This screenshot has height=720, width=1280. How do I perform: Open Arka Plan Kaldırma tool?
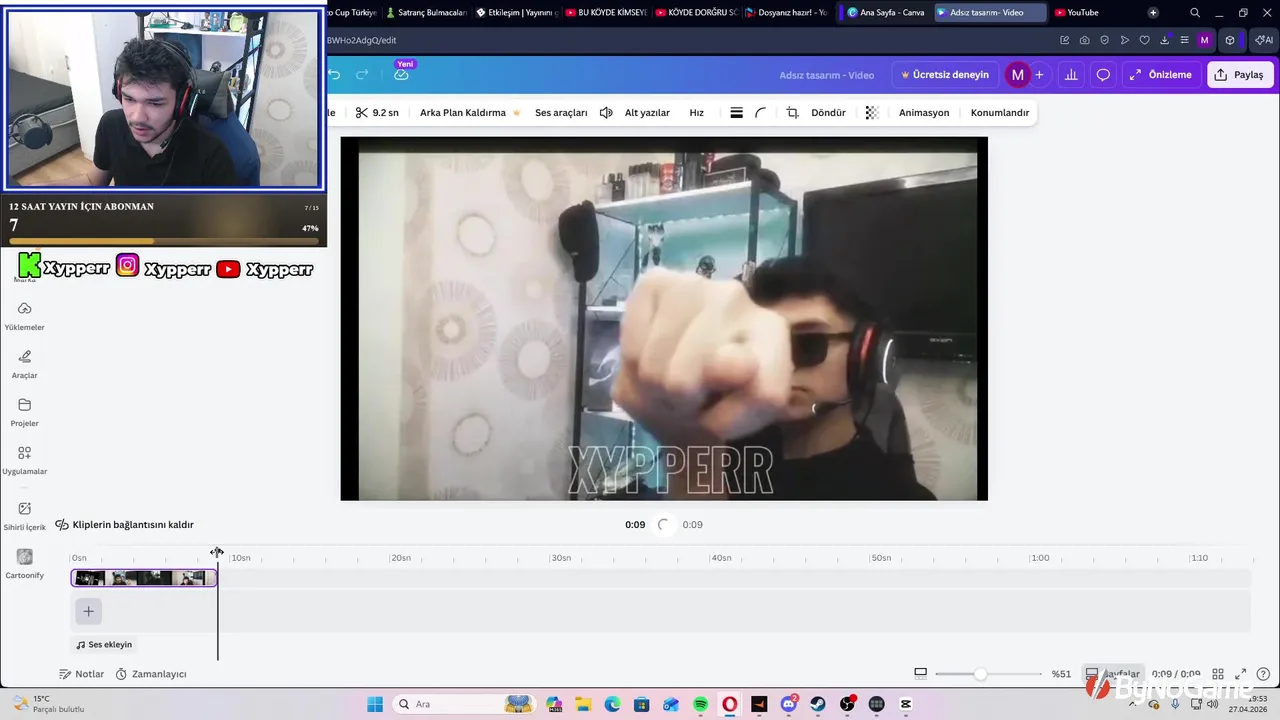pyautogui.click(x=470, y=113)
